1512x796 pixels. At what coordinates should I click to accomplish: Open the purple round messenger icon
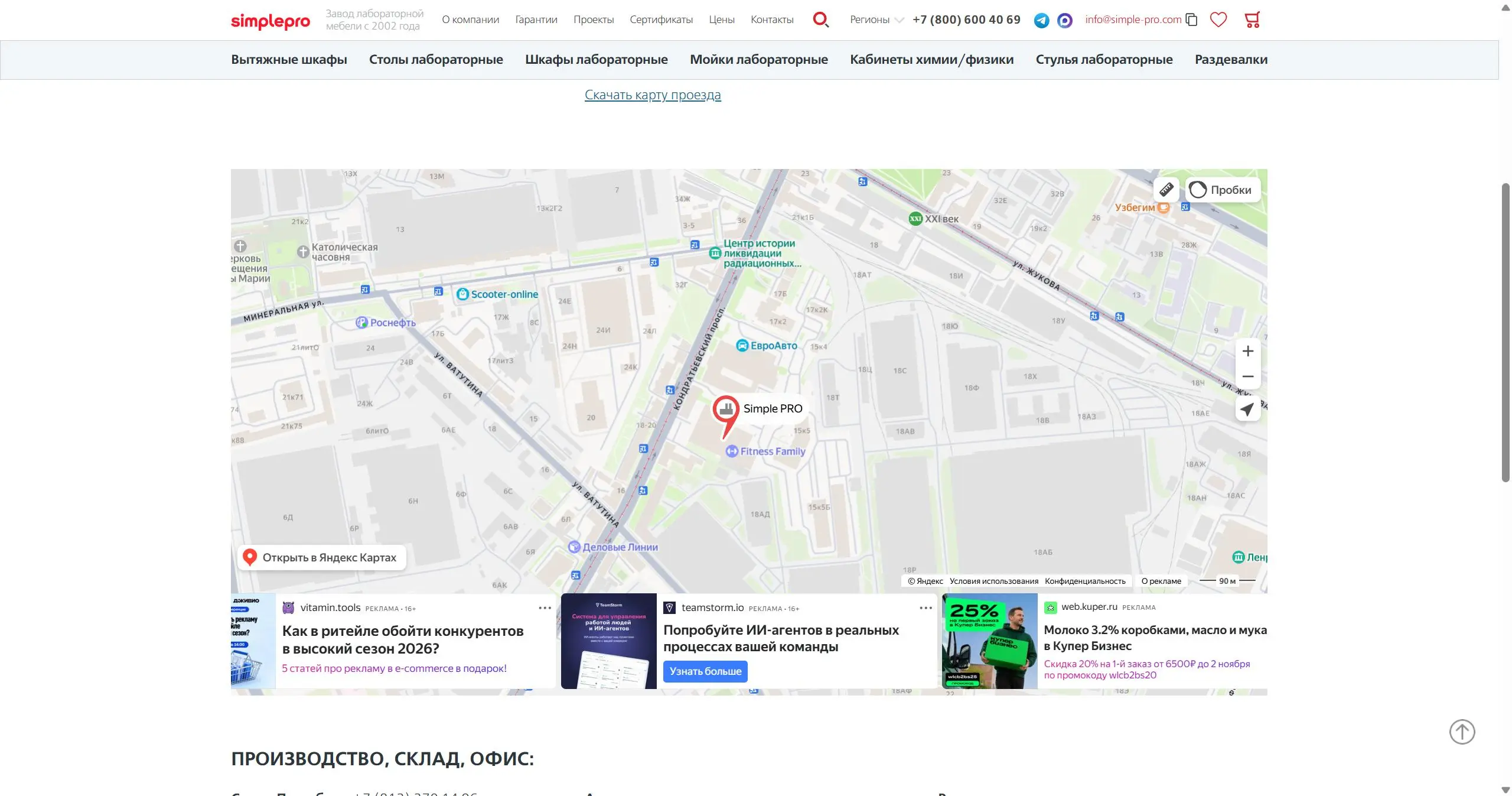tap(1065, 21)
